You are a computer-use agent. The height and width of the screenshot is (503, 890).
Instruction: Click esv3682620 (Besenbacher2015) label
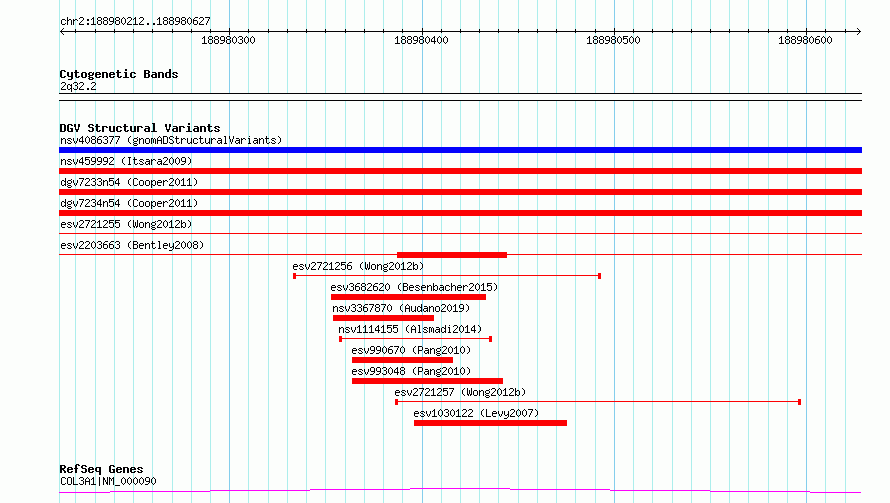pyautogui.click(x=414, y=287)
